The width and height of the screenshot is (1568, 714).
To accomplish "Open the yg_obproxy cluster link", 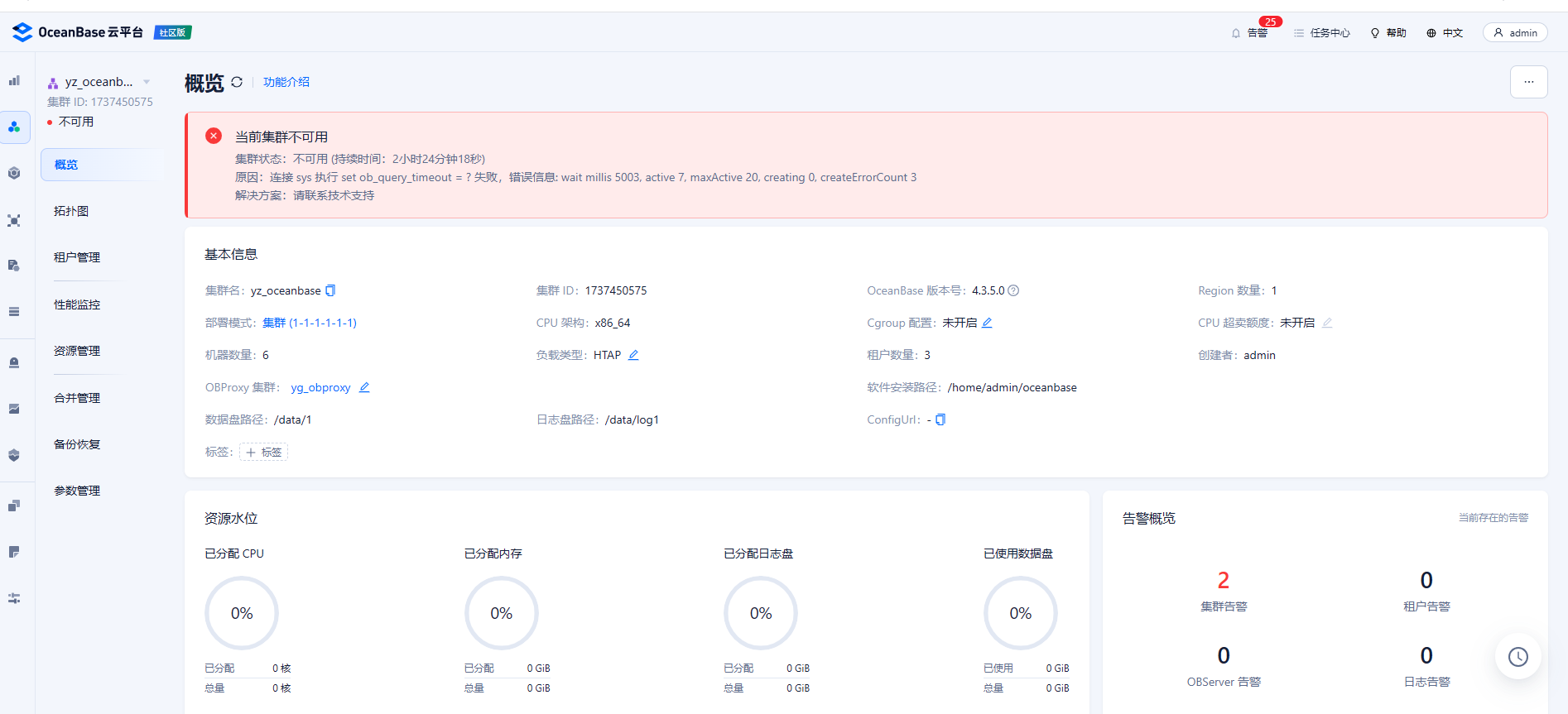I will point(320,387).
